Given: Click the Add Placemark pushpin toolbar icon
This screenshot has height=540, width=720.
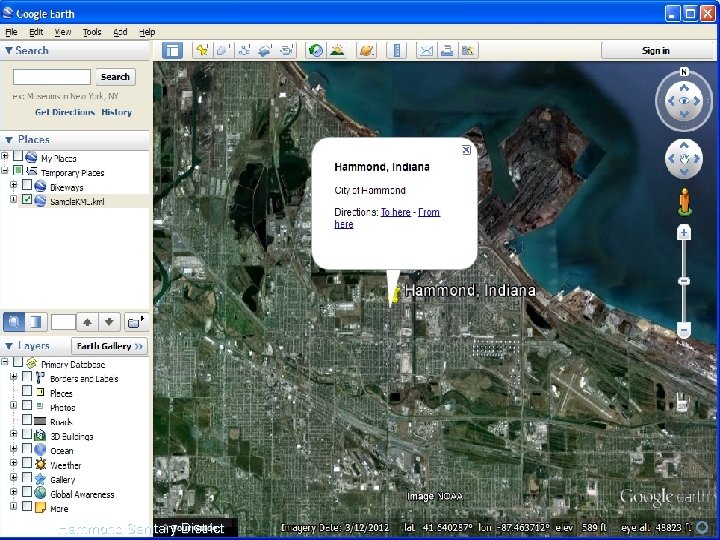Looking at the screenshot, I should point(201,50).
